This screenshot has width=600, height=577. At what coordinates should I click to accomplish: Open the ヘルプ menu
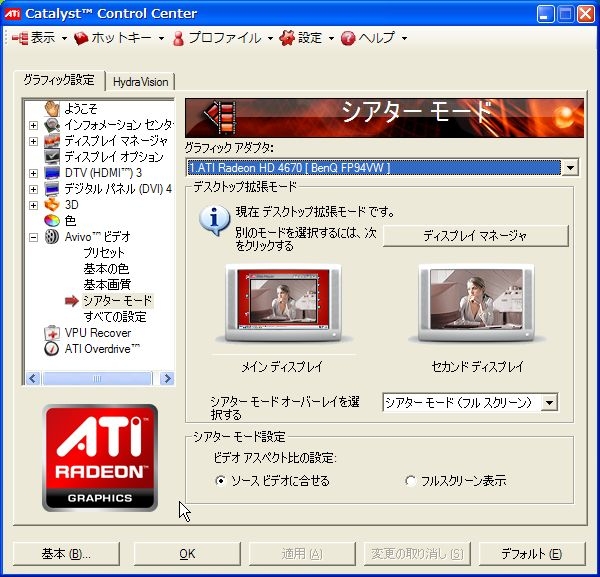click(x=373, y=38)
